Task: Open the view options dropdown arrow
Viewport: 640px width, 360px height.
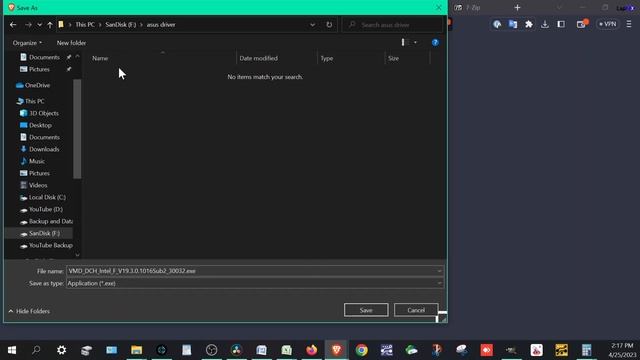Action: coord(416,42)
